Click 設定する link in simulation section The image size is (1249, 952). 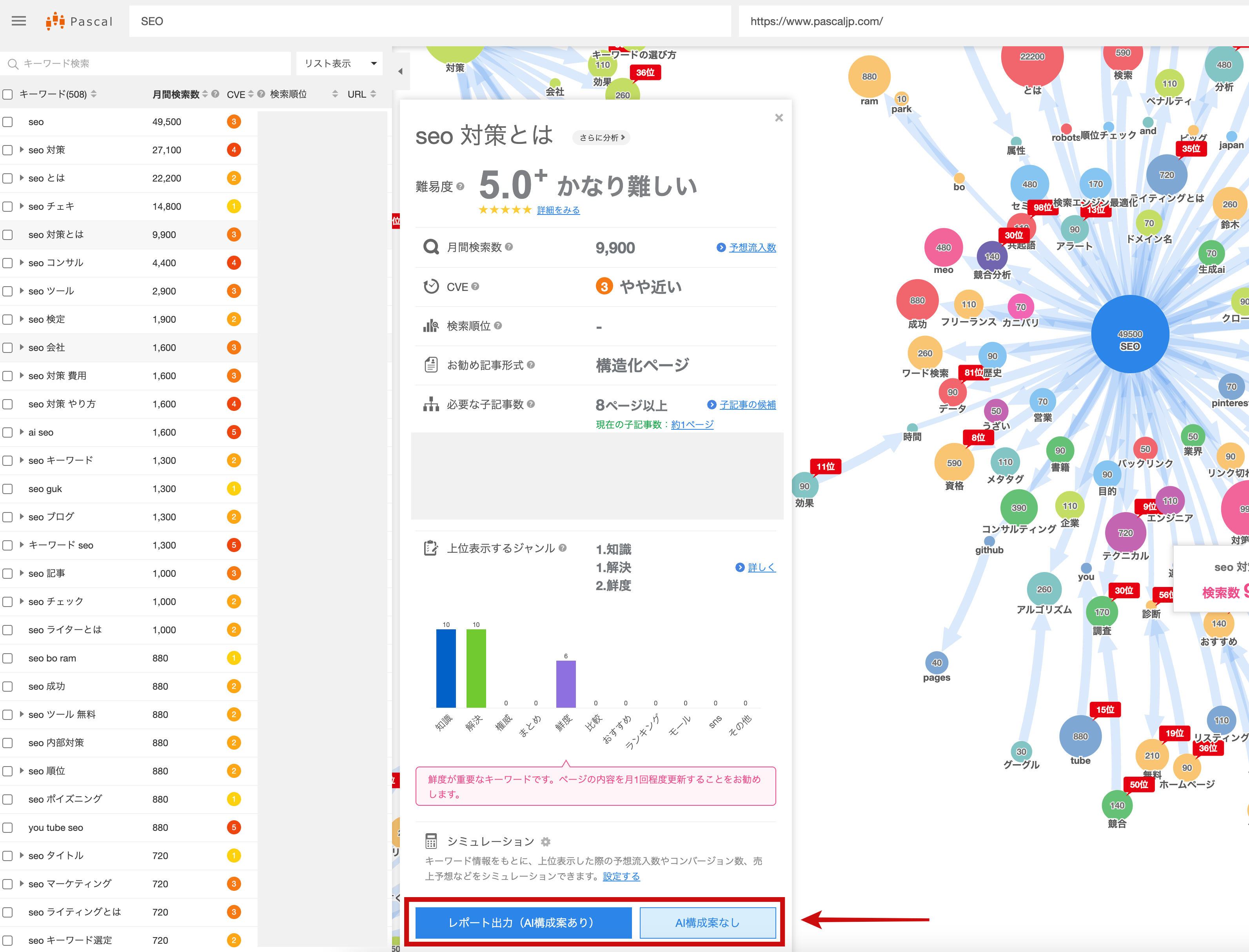pyautogui.click(x=621, y=876)
